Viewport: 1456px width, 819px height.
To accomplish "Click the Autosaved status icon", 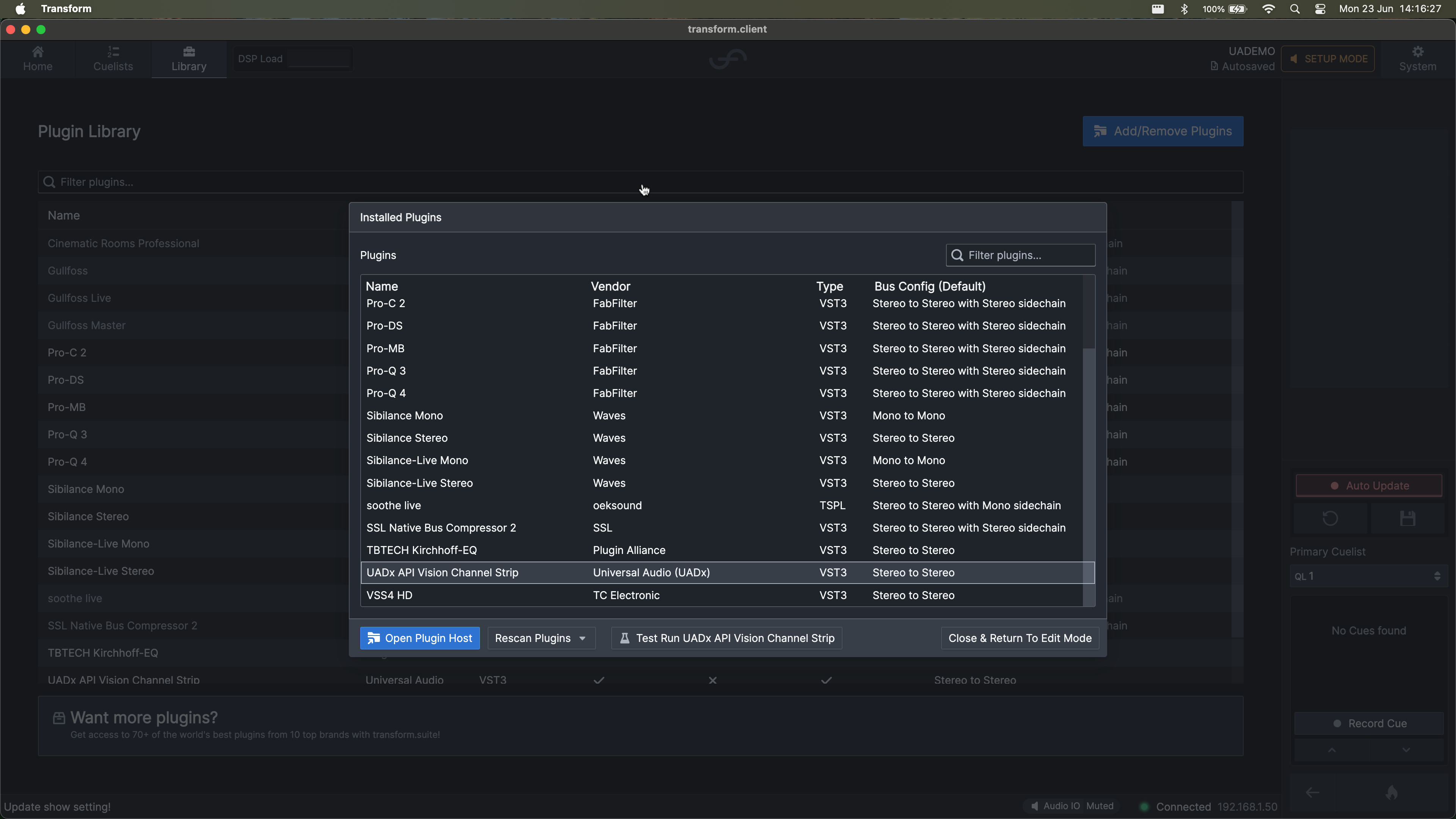I will pyautogui.click(x=1213, y=66).
